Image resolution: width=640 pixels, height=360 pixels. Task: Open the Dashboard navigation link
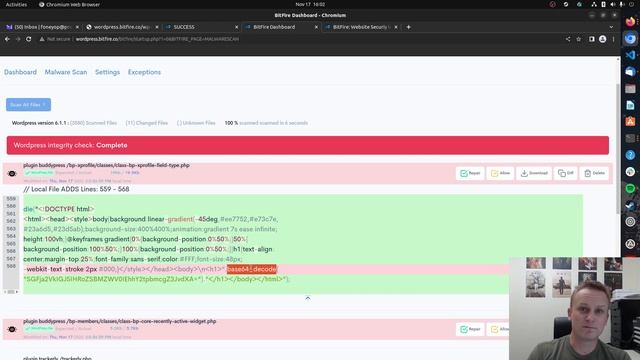coord(20,72)
